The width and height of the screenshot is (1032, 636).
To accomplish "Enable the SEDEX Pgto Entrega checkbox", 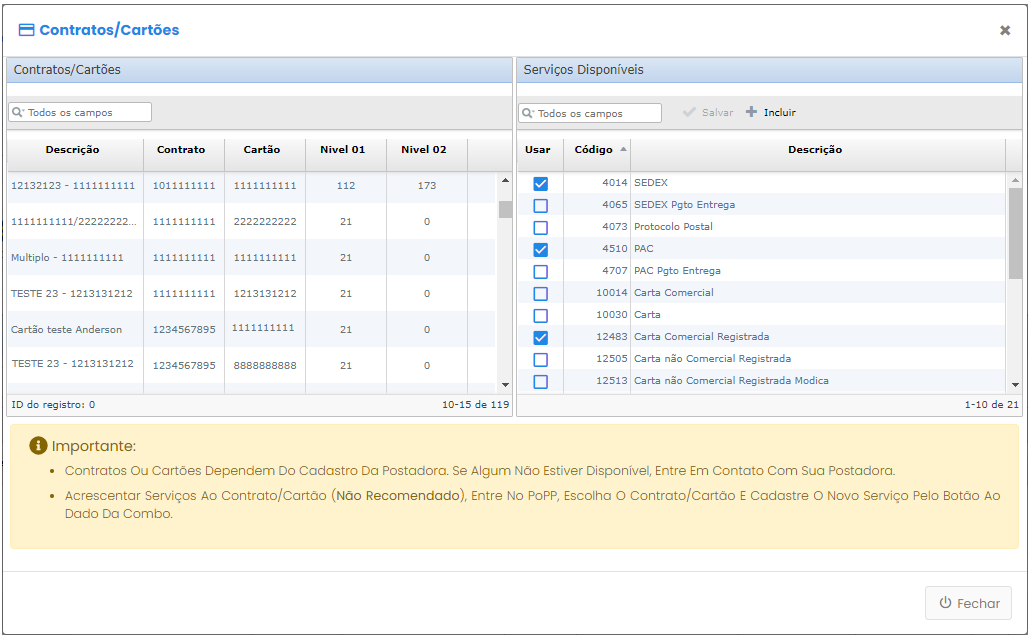I will coord(540,205).
